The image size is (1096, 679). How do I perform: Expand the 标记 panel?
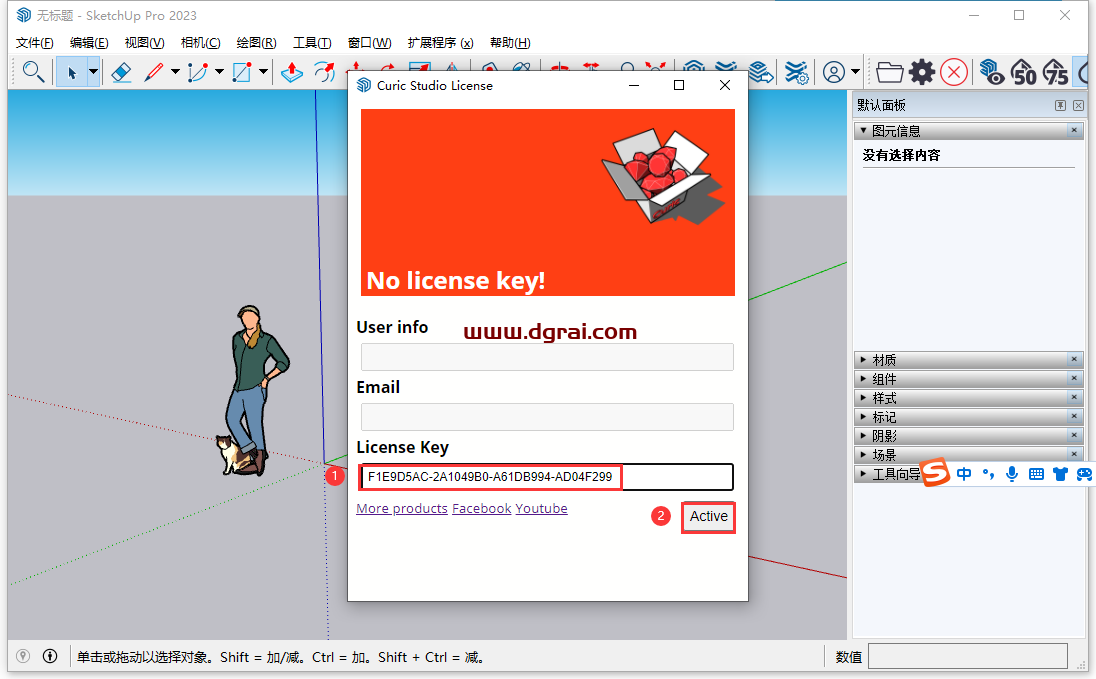pyautogui.click(x=863, y=416)
